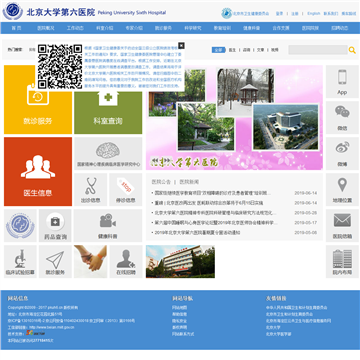Click the 网站地图 footer link
360x360 pixels.
point(179,308)
